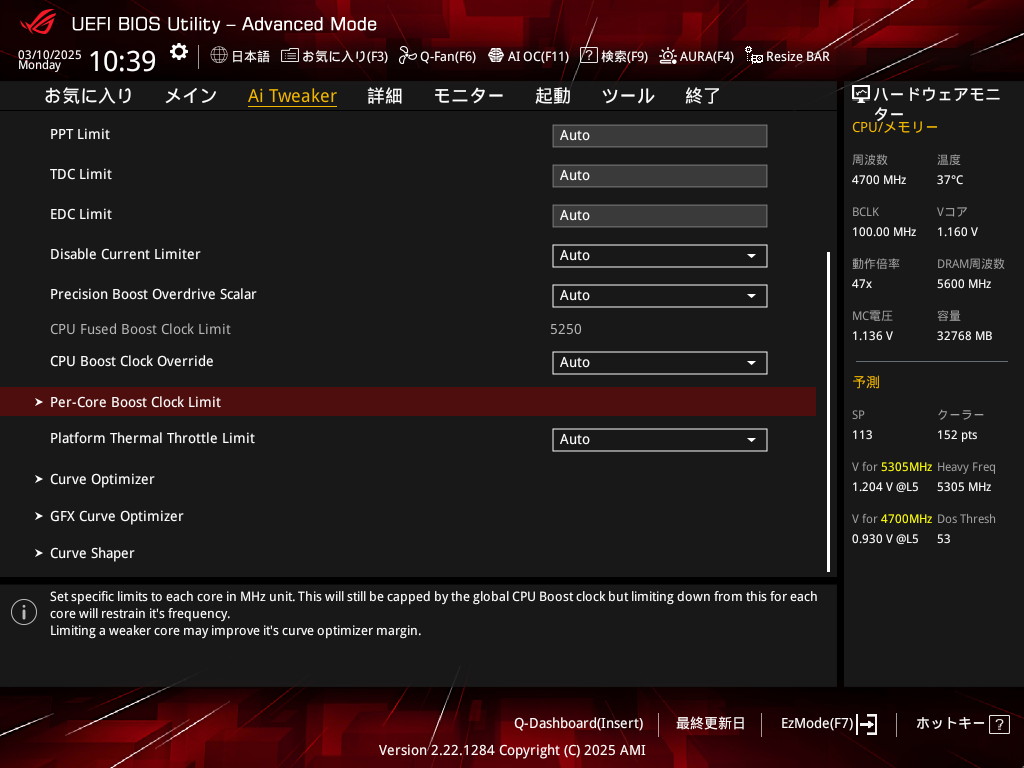Launch AI OC brain icon
The width and height of the screenshot is (1024, 768).
point(496,56)
